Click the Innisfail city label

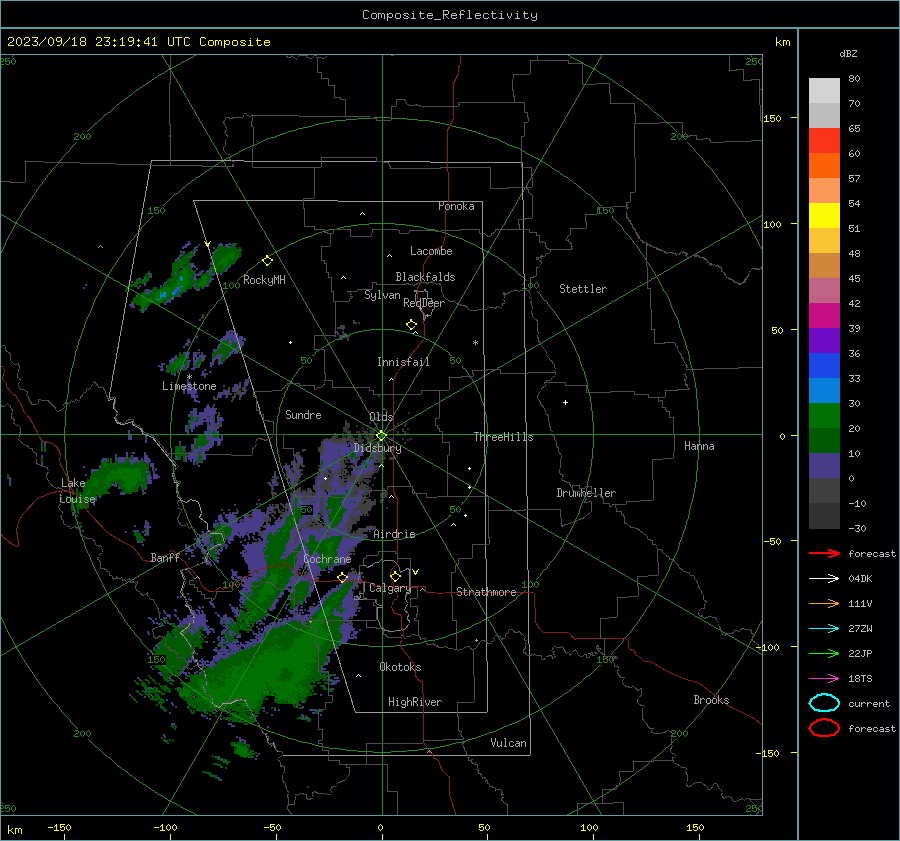[403, 362]
